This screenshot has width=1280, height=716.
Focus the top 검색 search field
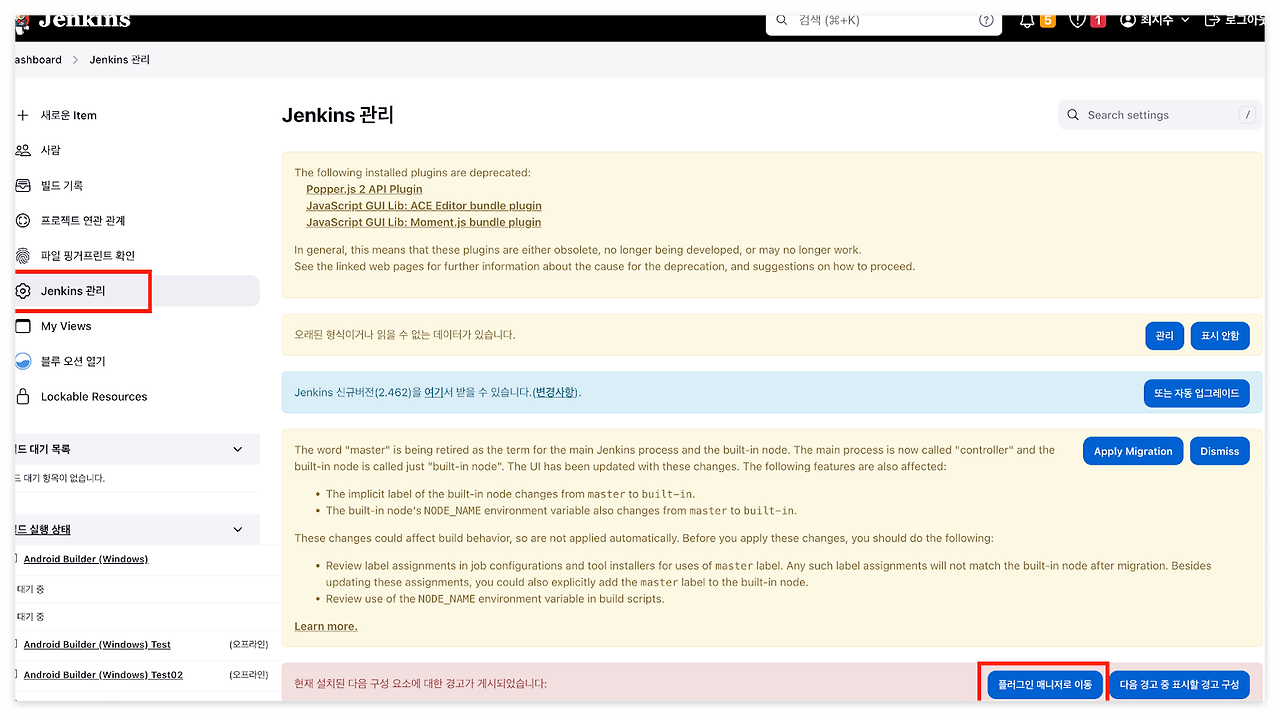pyautogui.click(x=885, y=21)
